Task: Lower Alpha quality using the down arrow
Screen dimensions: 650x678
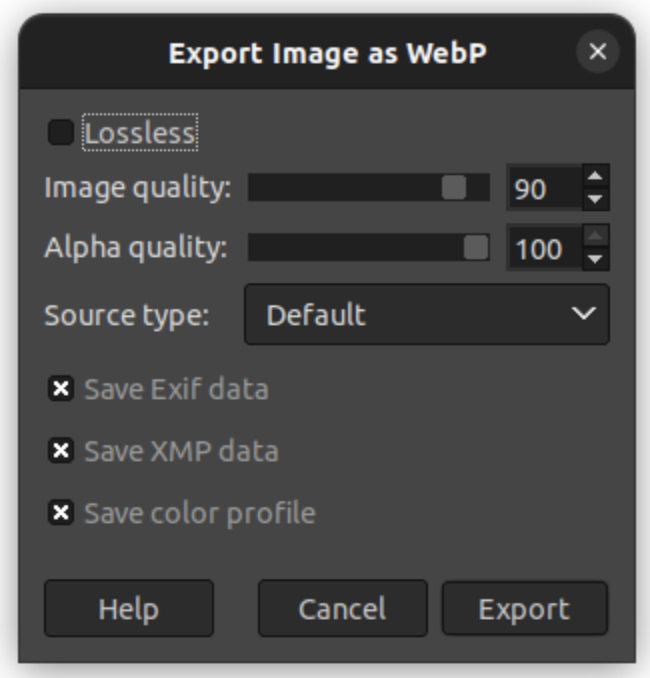Action: (595, 259)
